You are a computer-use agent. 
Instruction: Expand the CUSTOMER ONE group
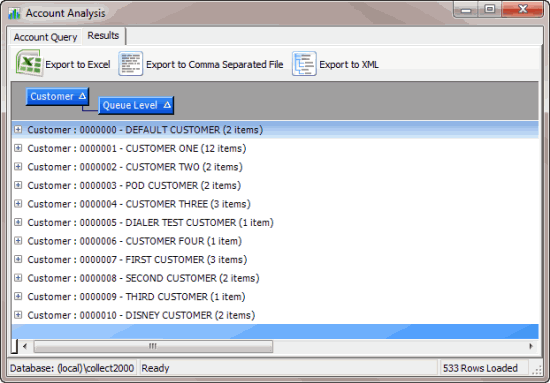pyautogui.click(x=18, y=148)
